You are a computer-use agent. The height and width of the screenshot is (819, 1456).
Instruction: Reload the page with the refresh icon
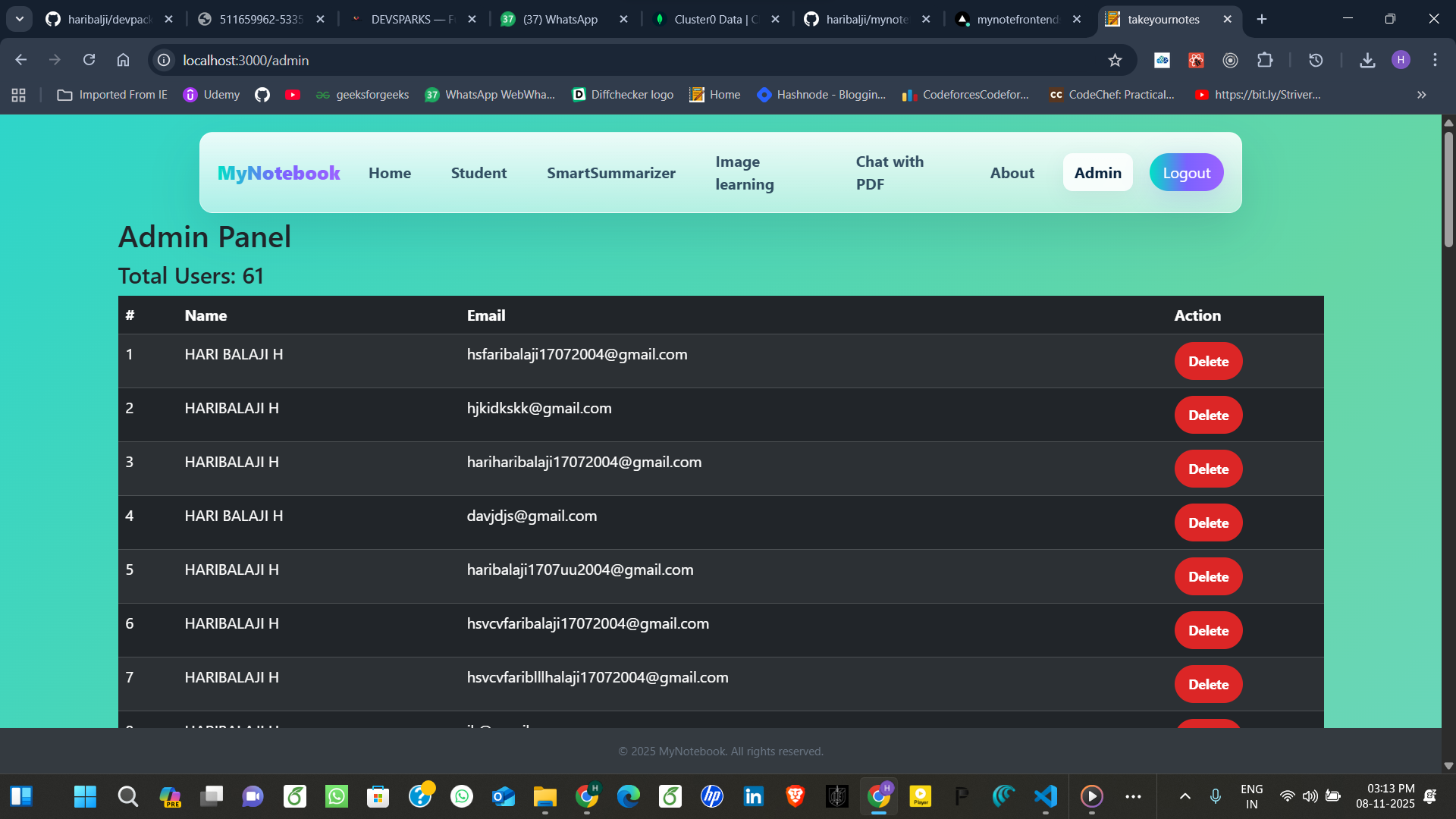[89, 60]
